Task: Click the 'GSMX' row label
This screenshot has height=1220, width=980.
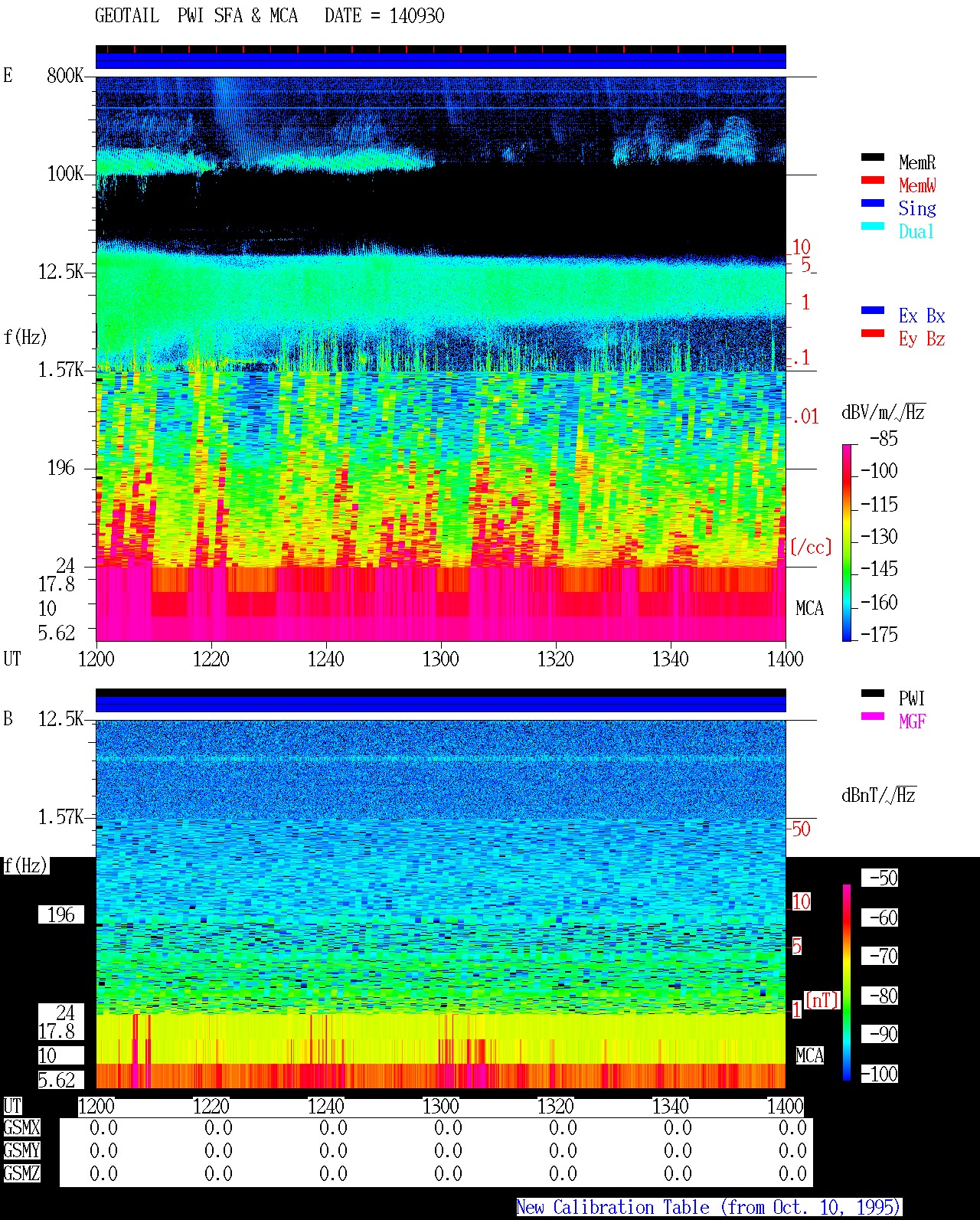Action: point(21,1127)
